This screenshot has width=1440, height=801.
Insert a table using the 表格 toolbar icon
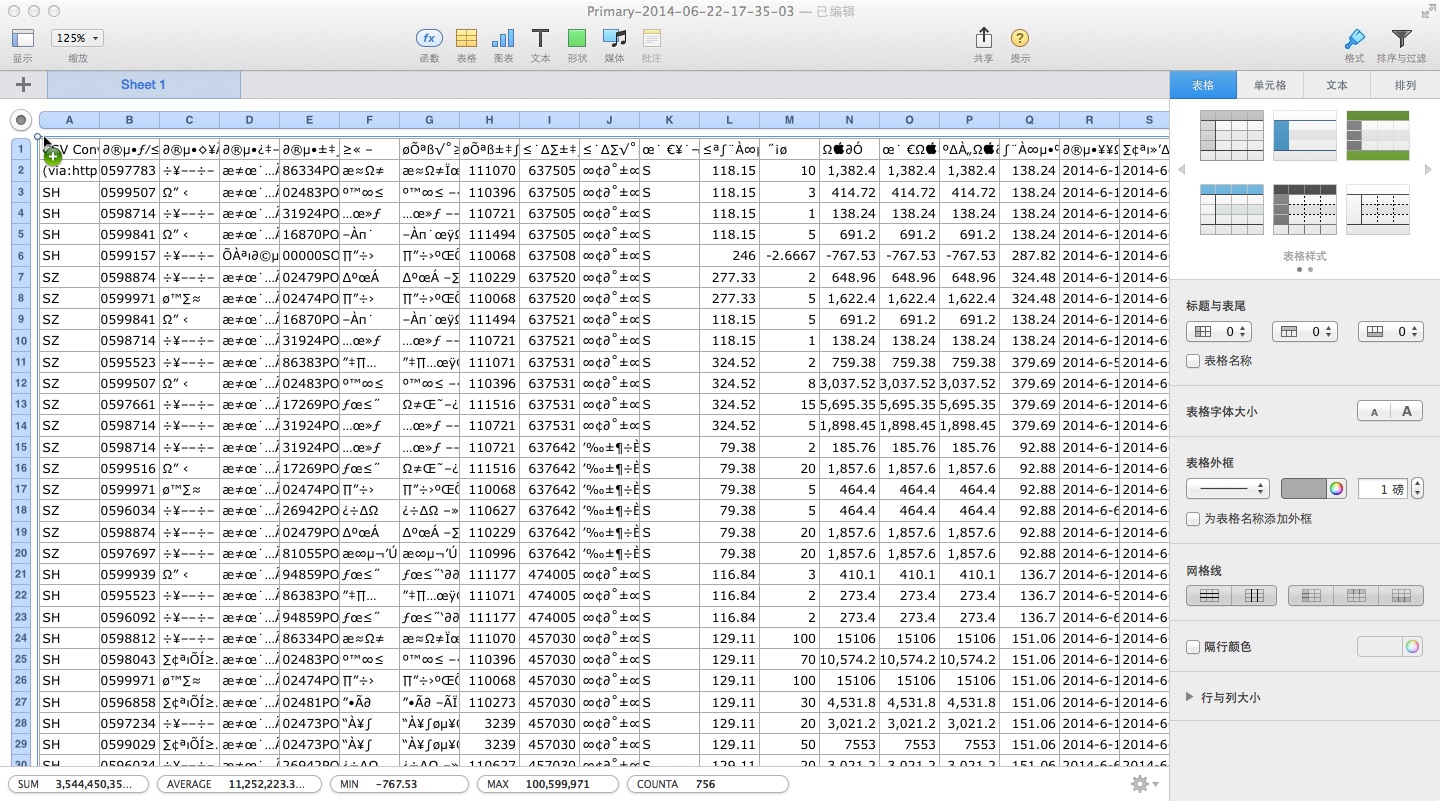pos(466,39)
